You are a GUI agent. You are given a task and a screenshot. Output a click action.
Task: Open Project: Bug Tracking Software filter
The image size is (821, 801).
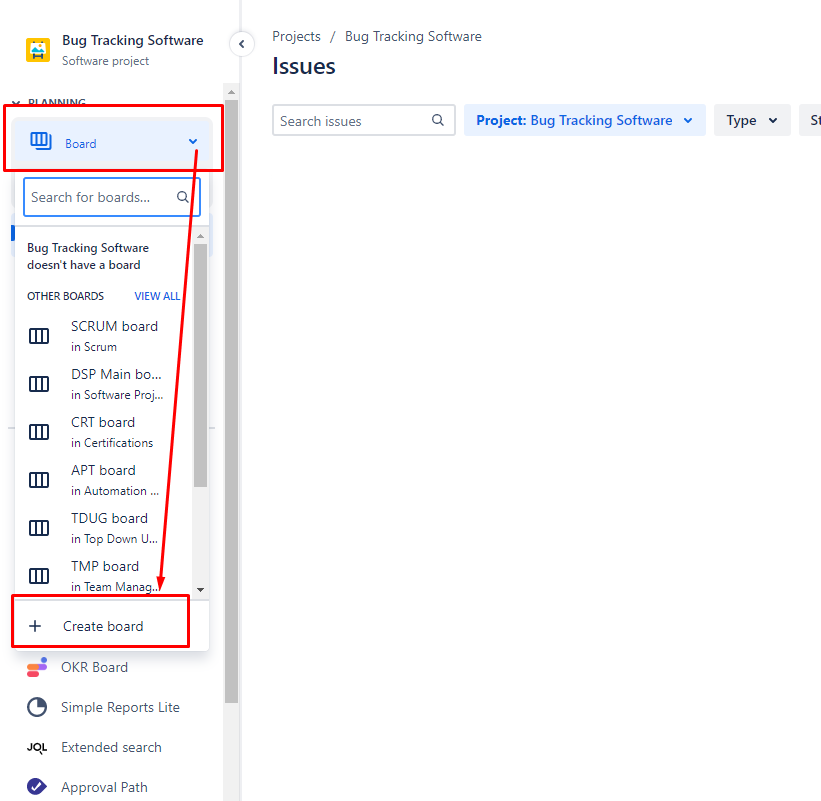(x=584, y=120)
